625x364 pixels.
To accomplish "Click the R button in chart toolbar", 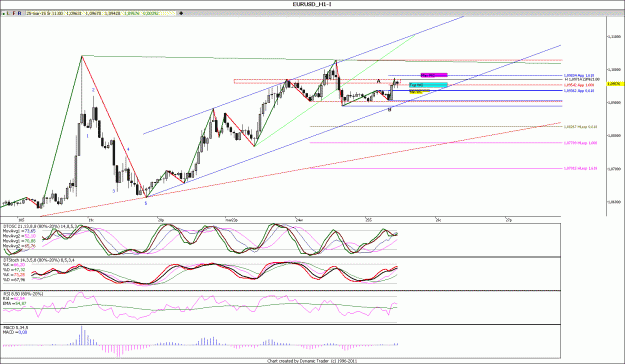I will (20, 14).
